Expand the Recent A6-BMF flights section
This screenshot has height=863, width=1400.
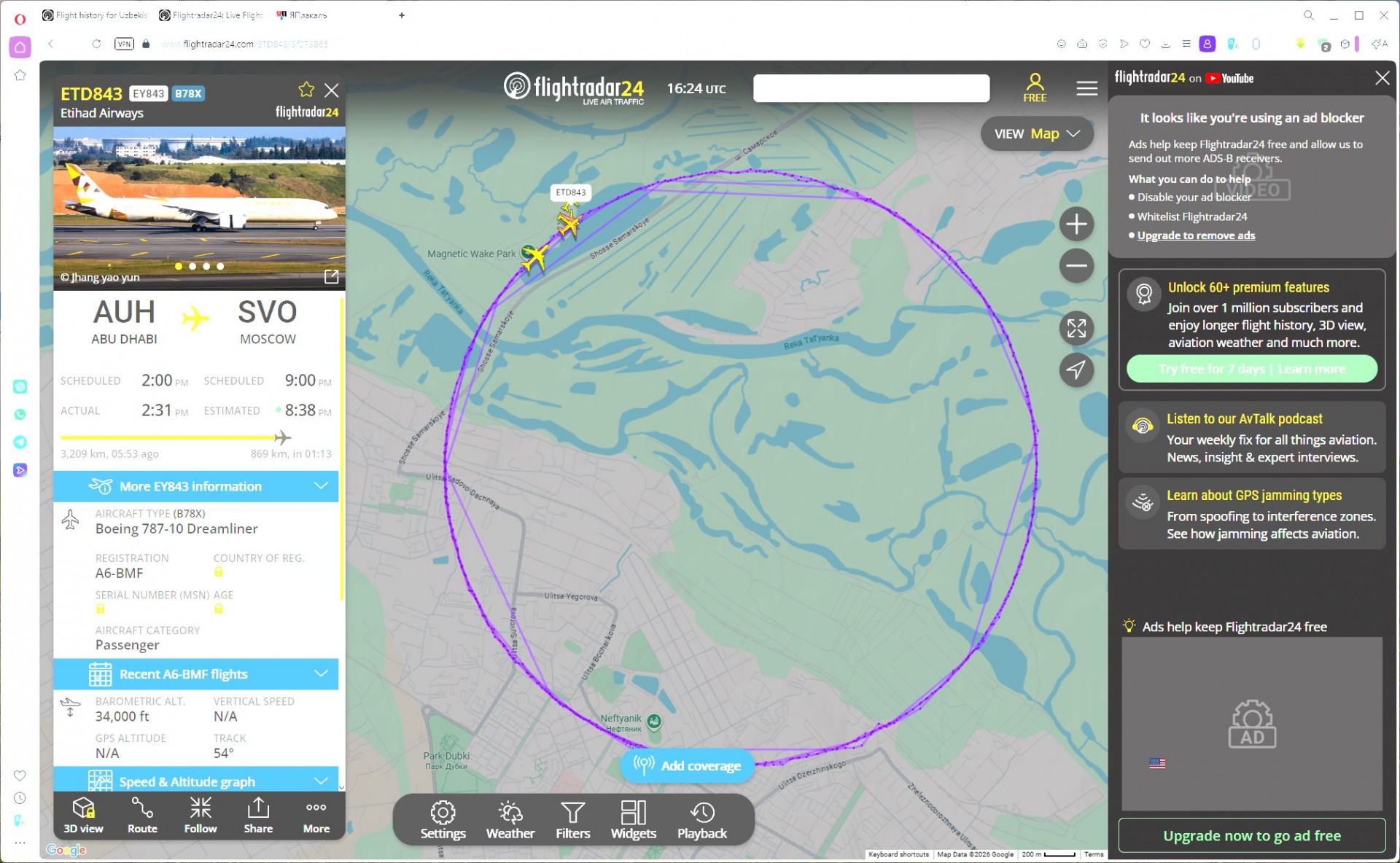[196, 674]
